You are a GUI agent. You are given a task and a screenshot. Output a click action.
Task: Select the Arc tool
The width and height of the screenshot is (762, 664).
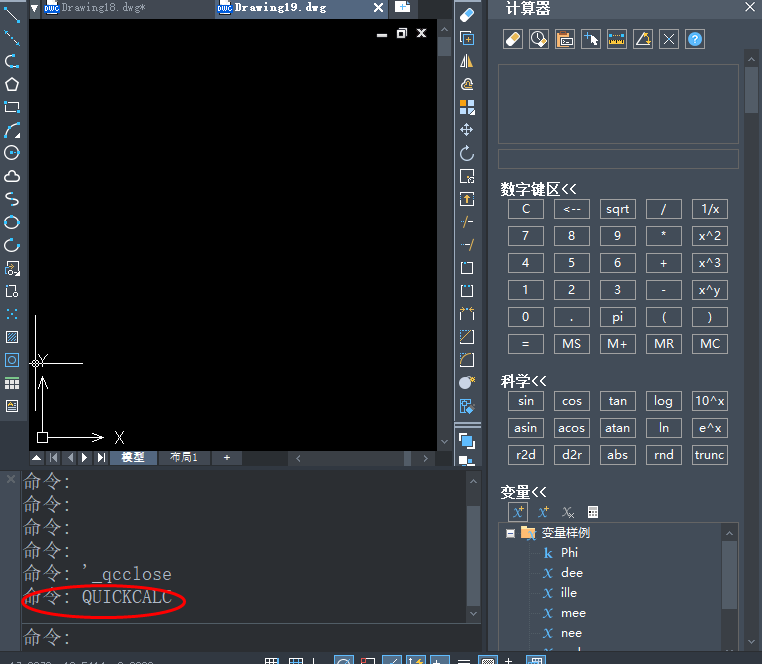click(12, 130)
